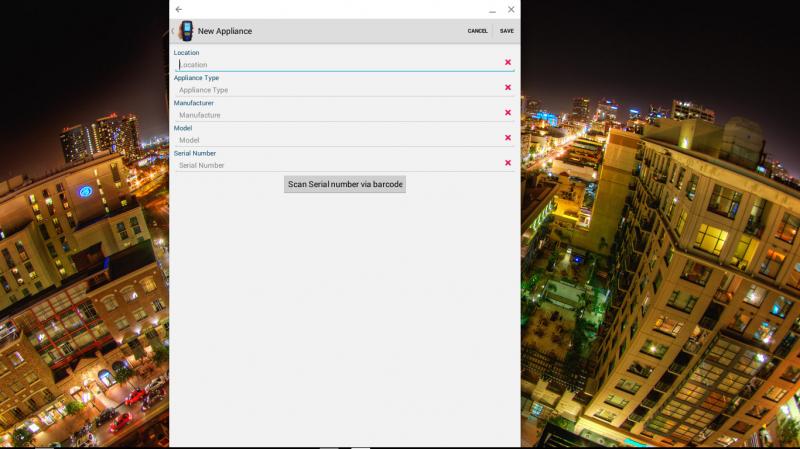Minimize the app window
The height and width of the screenshot is (449, 800).
[492, 10]
